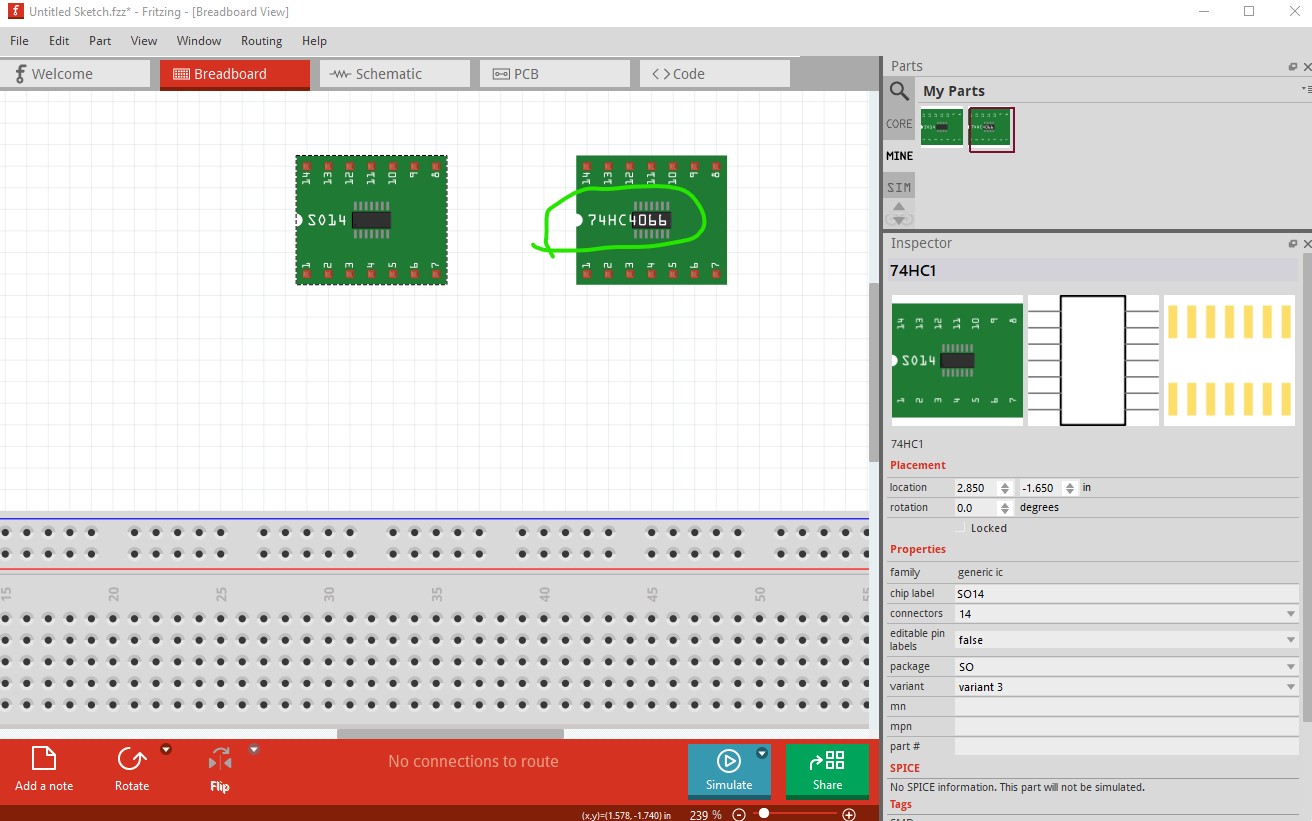Close the Parts panel
Viewport: 1312px width, 821px height.
click(1307, 66)
